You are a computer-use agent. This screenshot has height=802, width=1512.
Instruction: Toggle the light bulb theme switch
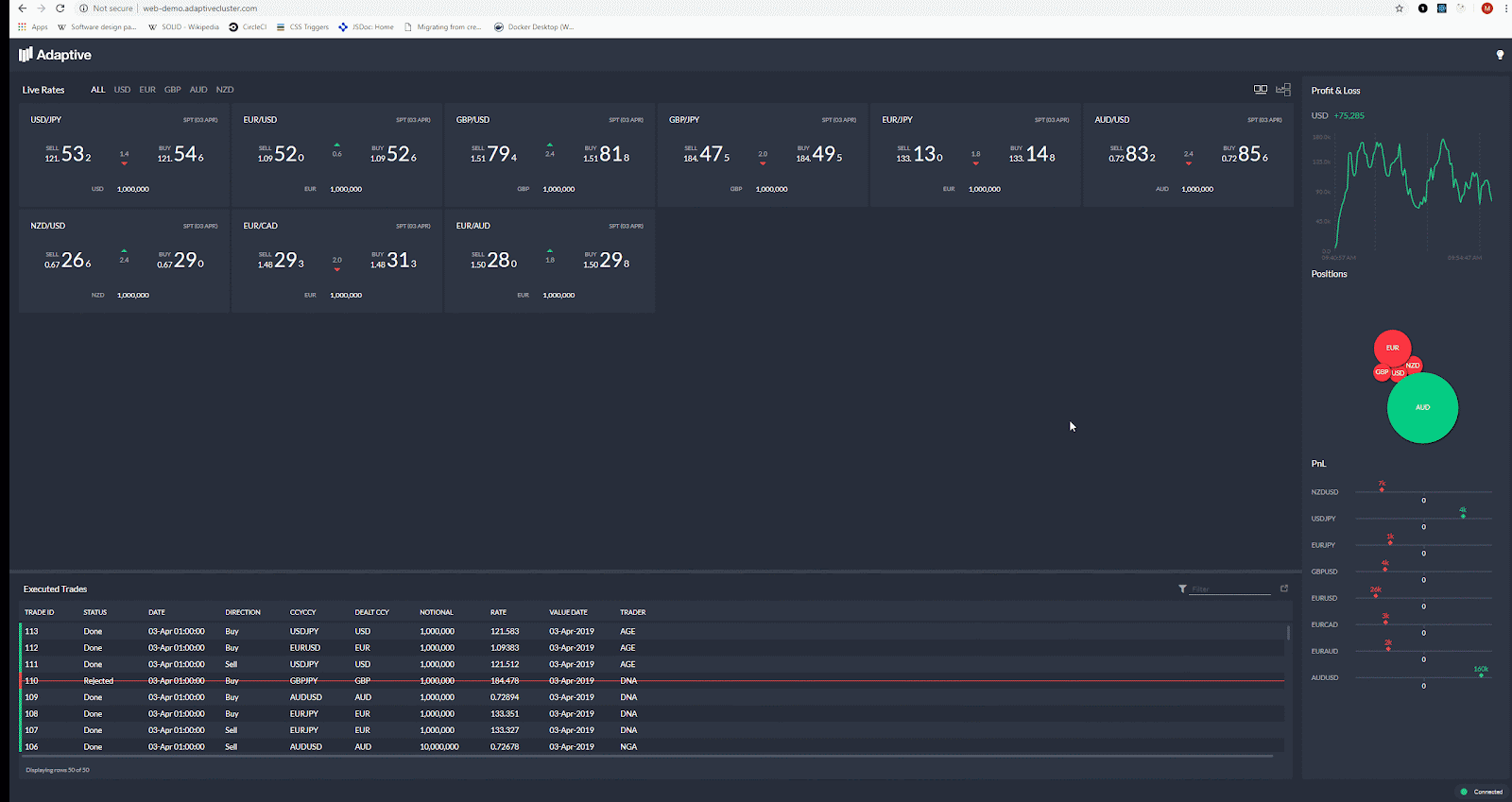point(1500,55)
